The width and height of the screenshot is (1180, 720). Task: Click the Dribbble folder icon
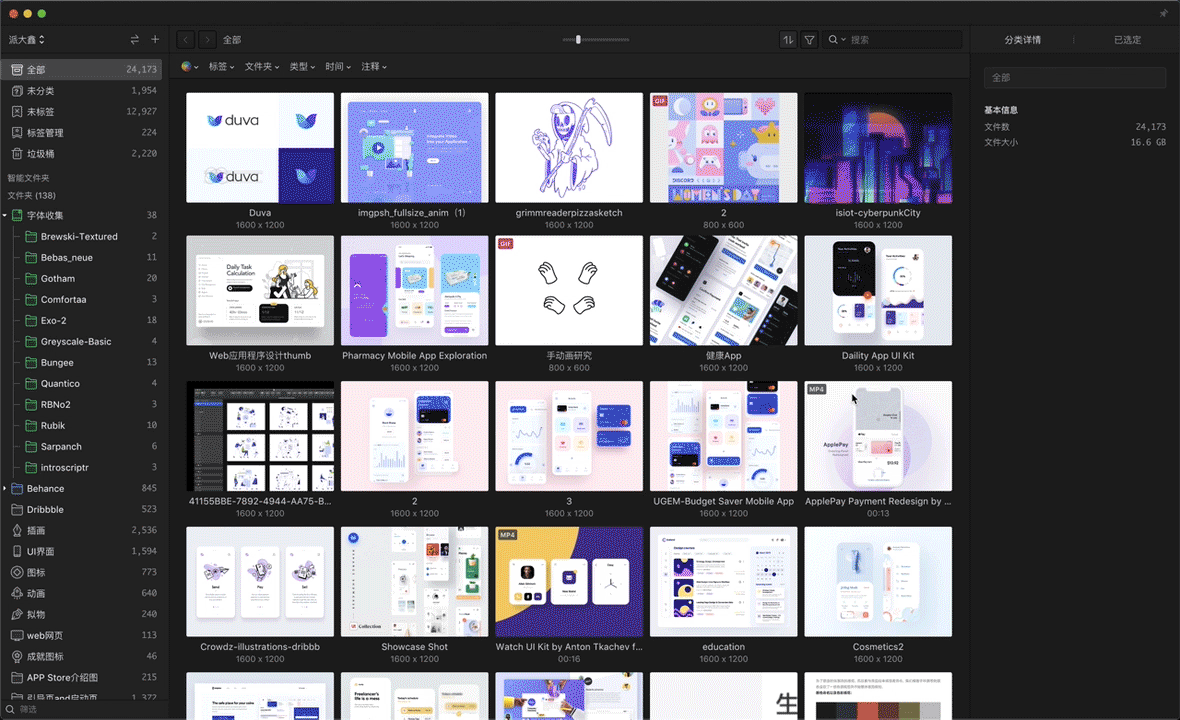(17, 509)
